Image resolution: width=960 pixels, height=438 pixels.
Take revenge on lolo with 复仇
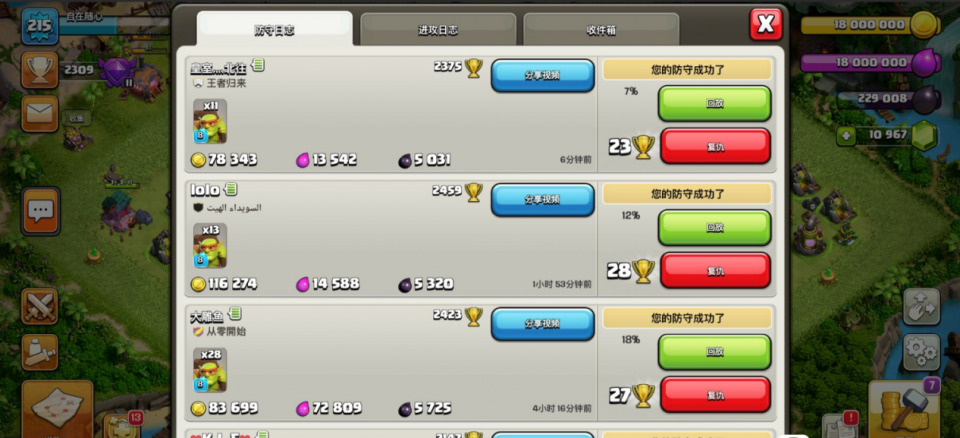[x=715, y=270]
